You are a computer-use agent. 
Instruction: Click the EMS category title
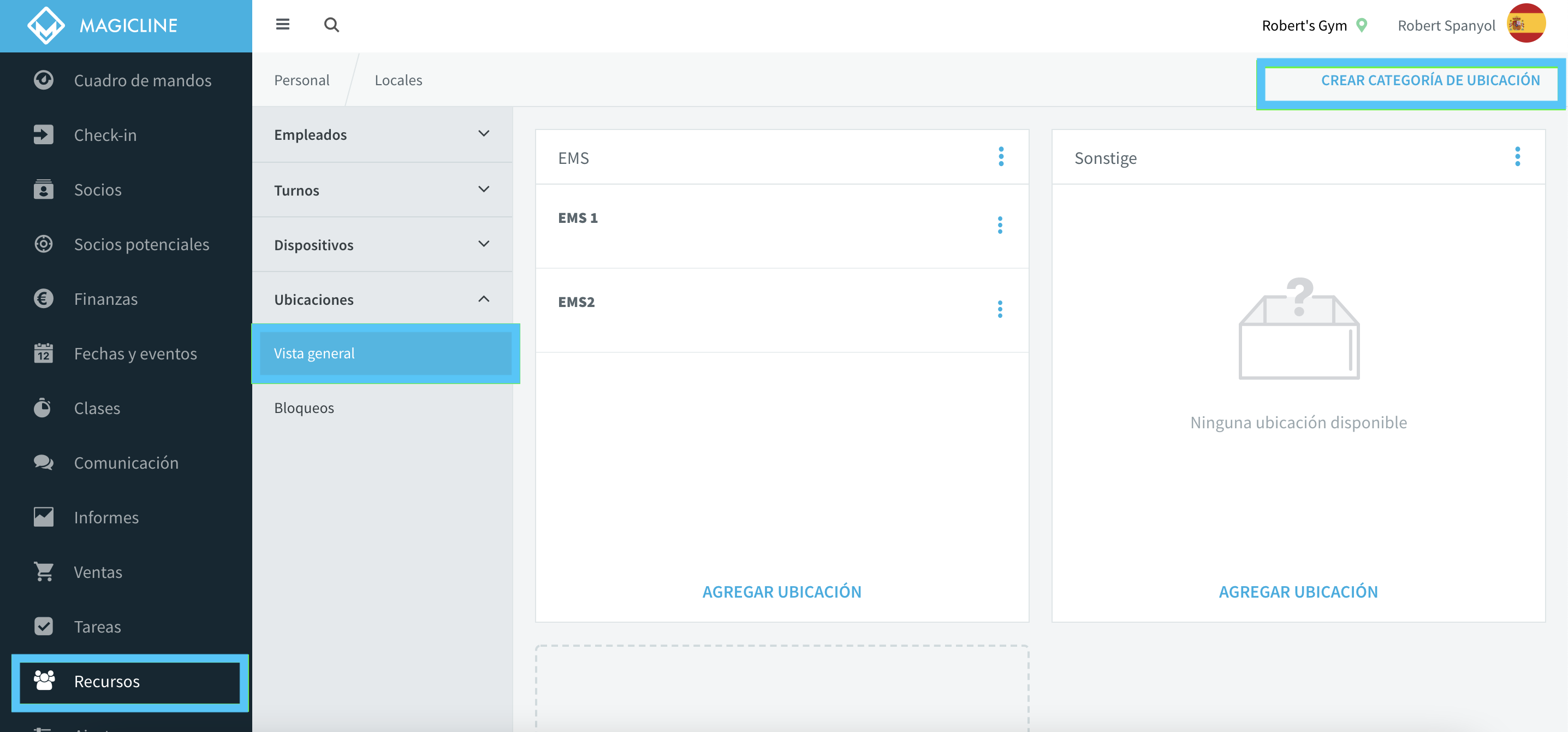573,158
